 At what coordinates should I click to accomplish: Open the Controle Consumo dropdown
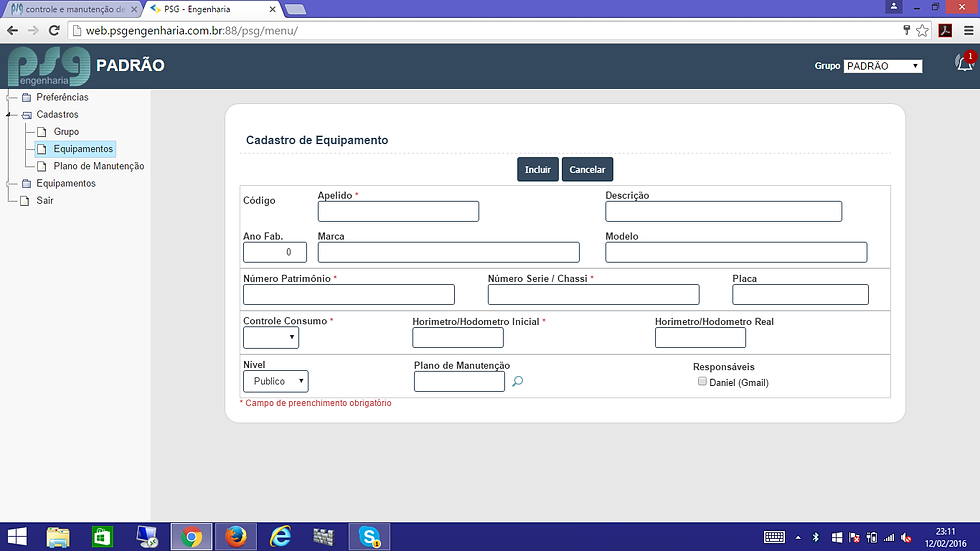pos(271,337)
